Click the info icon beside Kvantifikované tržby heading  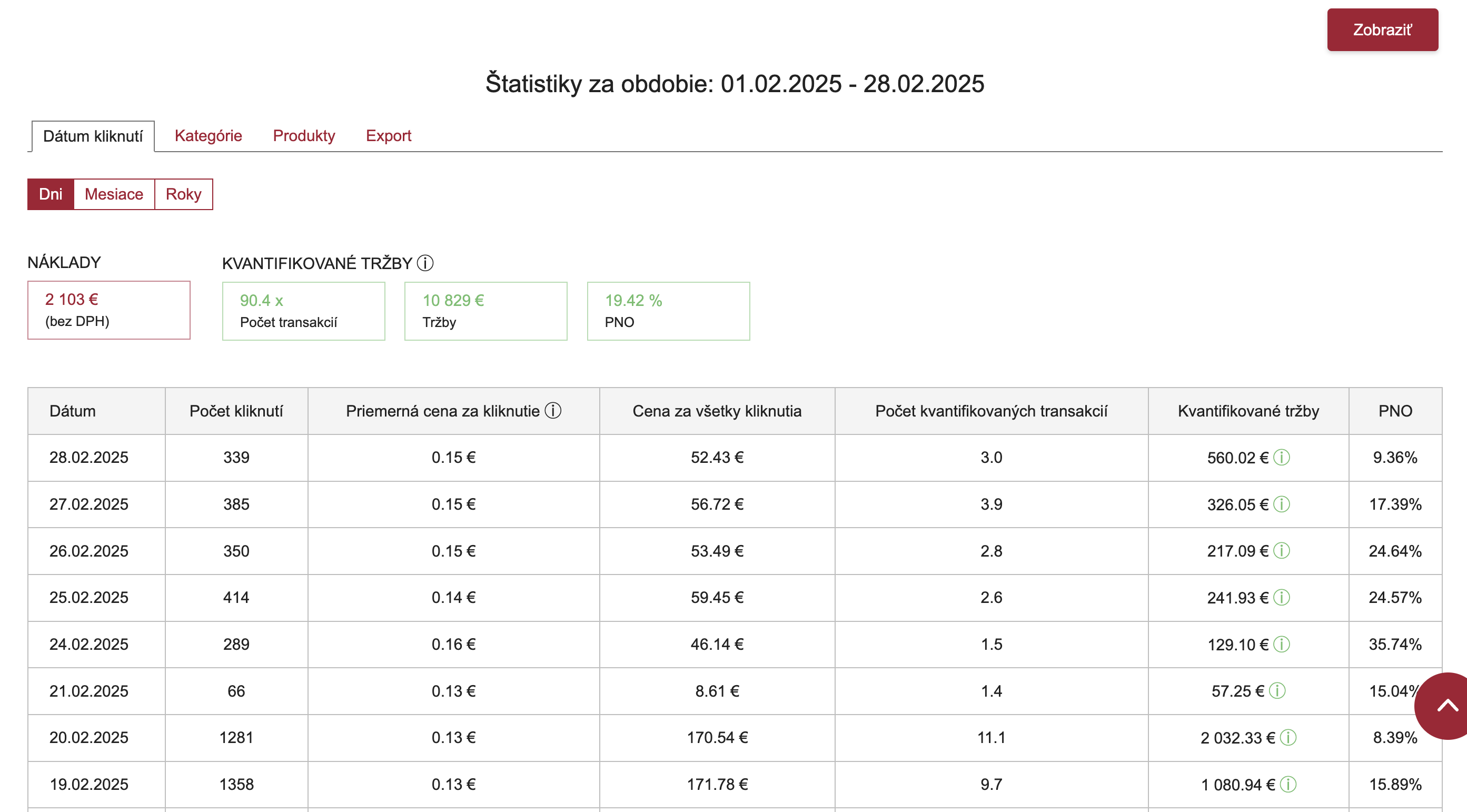coord(425,263)
